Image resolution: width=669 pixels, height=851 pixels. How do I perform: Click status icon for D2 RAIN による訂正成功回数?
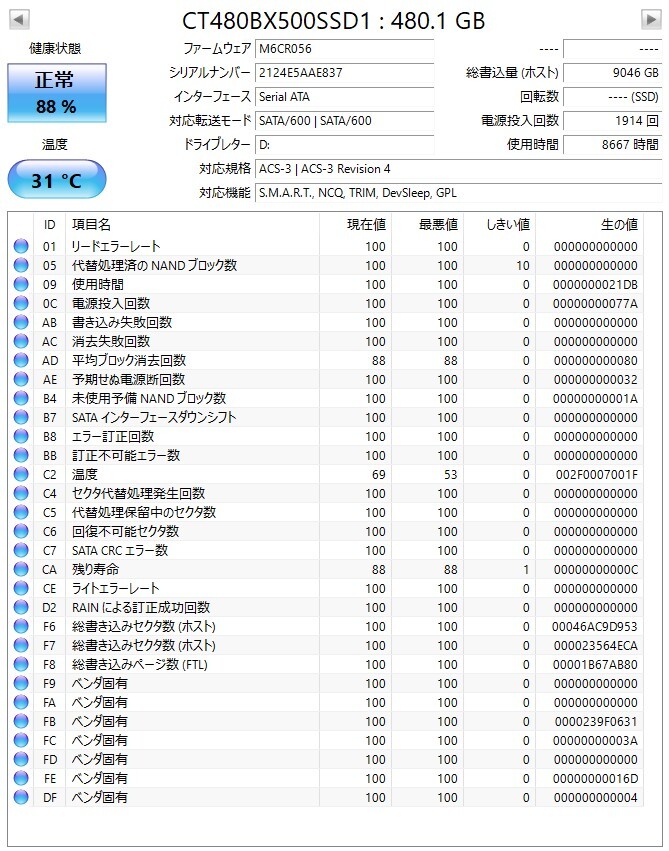click(x=21, y=607)
